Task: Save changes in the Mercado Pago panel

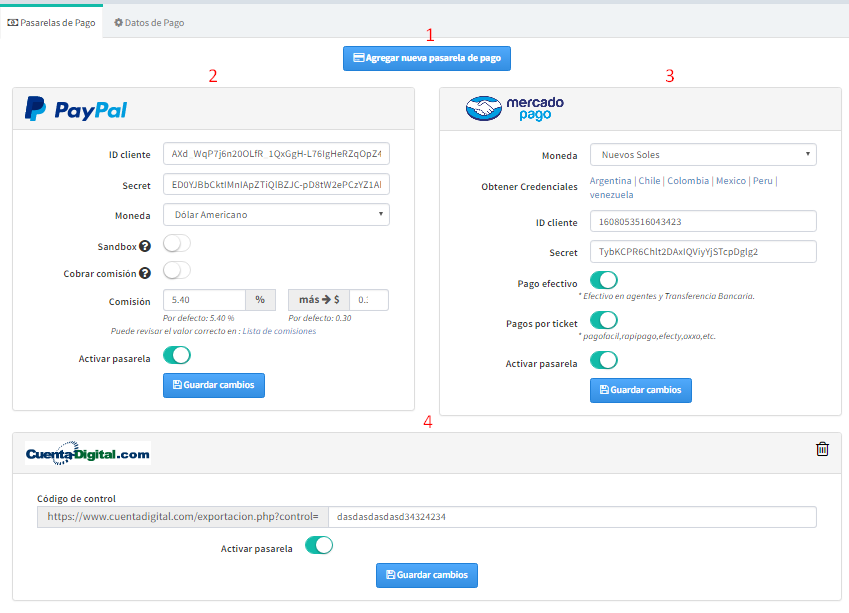Action: (x=641, y=390)
